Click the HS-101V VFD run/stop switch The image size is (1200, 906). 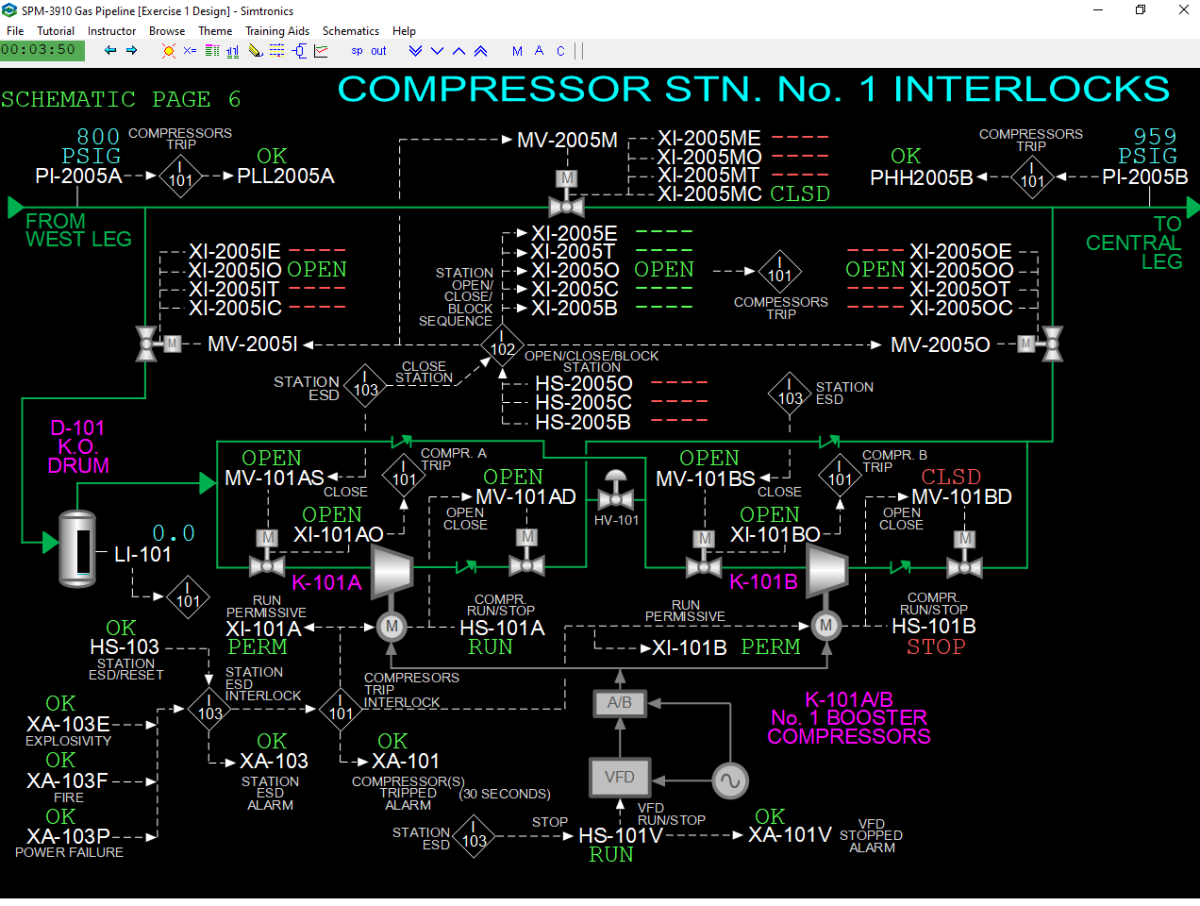click(x=620, y=834)
